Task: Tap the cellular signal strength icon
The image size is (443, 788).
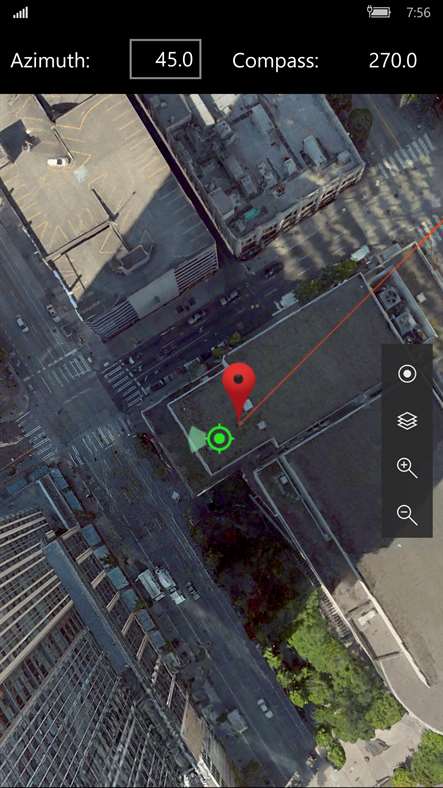Action: (x=21, y=13)
